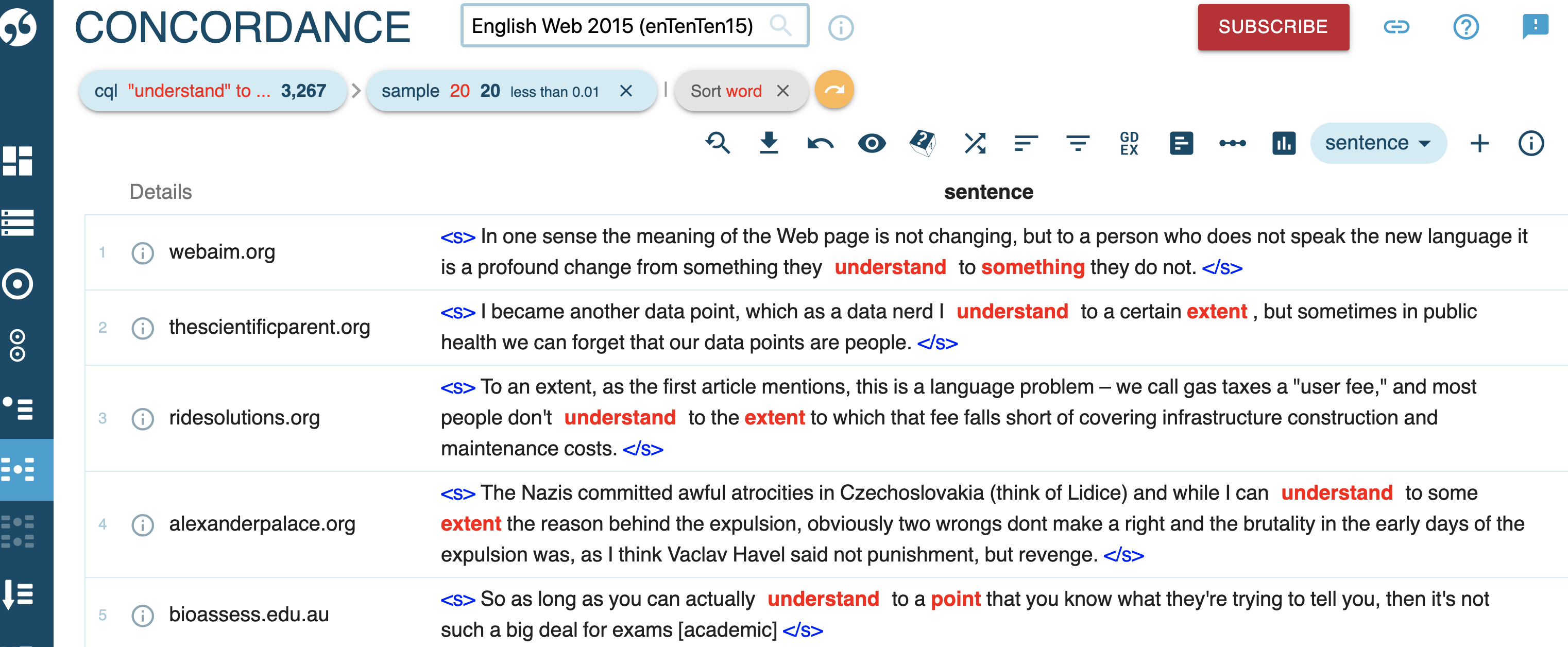Open the sort options tool

click(x=1026, y=143)
